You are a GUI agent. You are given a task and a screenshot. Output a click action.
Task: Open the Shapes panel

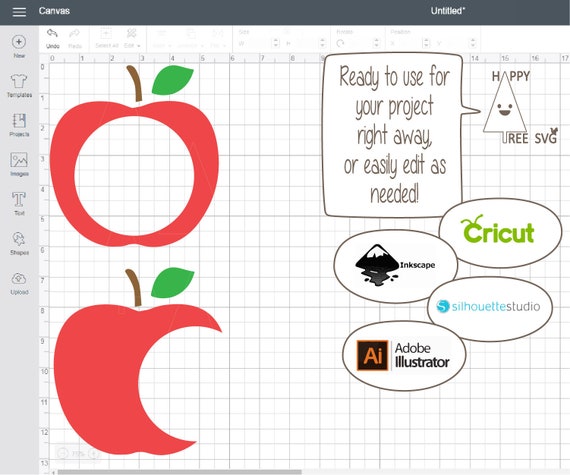19,243
